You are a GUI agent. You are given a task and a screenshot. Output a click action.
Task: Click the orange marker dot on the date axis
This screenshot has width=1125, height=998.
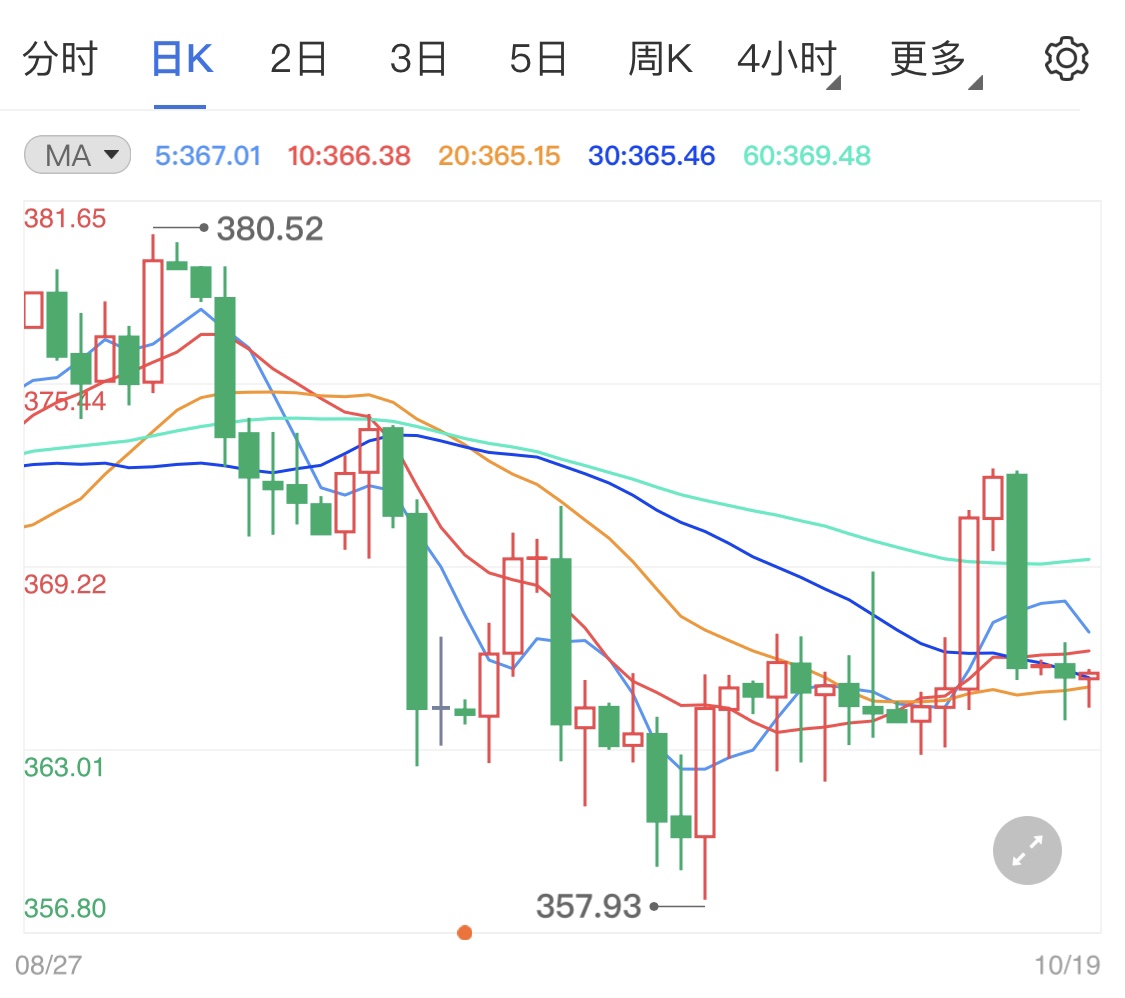coord(464,933)
